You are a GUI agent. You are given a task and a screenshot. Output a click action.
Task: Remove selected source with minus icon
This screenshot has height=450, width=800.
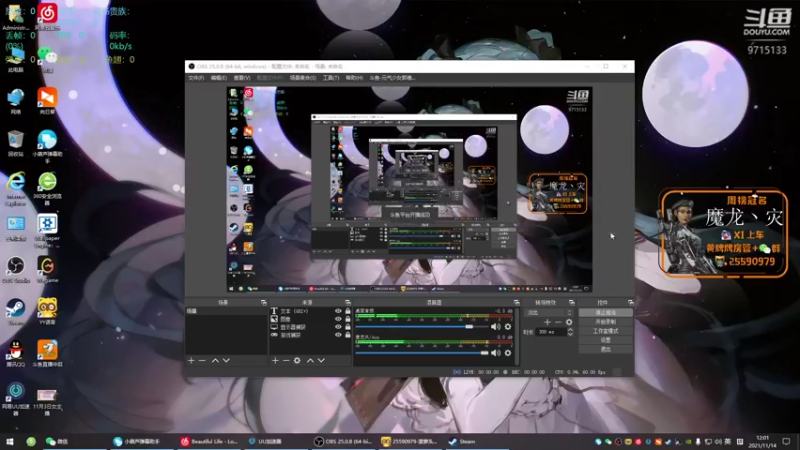tap(286, 360)
